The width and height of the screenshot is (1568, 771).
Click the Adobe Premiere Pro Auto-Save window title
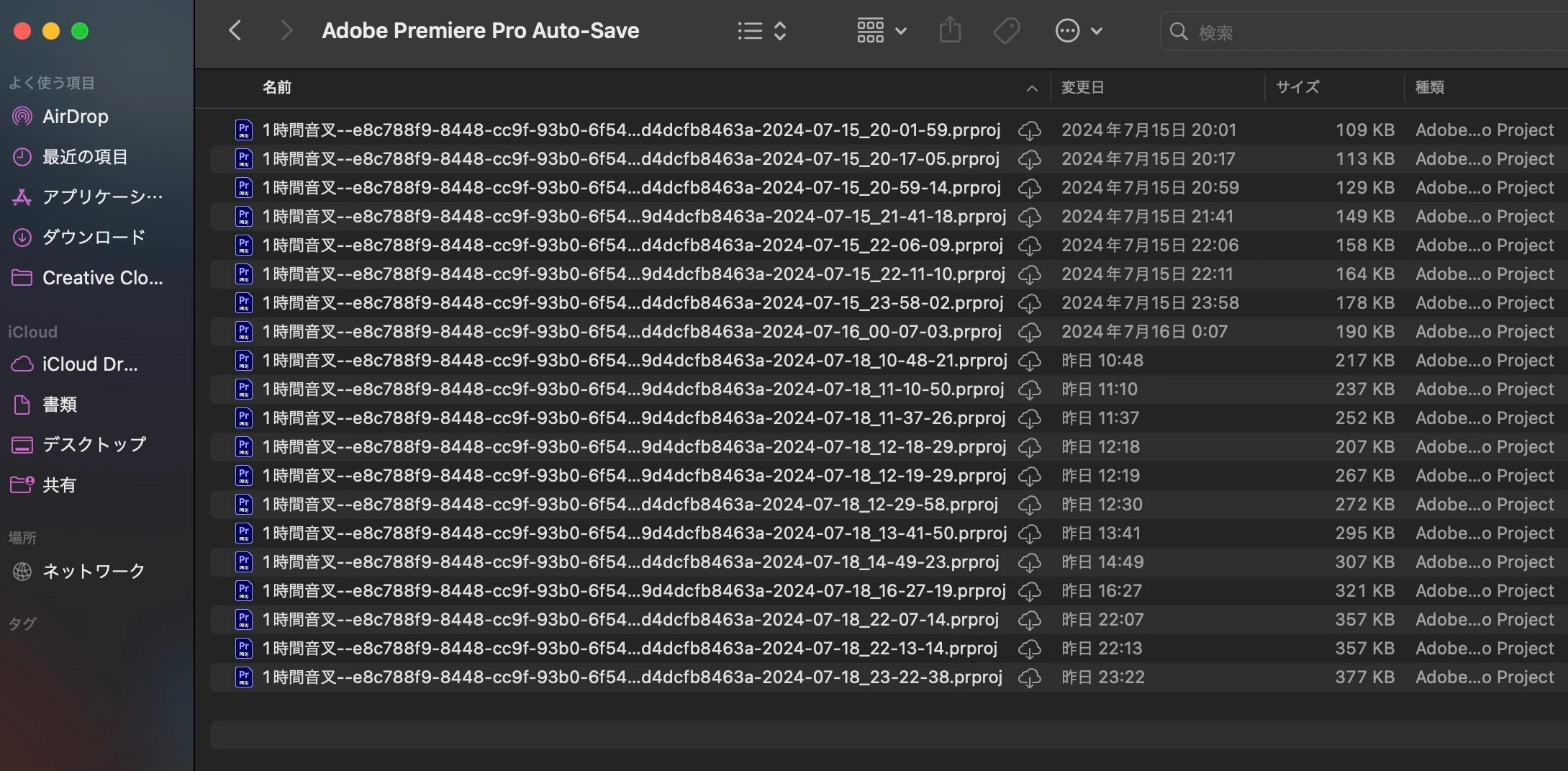point(481,31)
